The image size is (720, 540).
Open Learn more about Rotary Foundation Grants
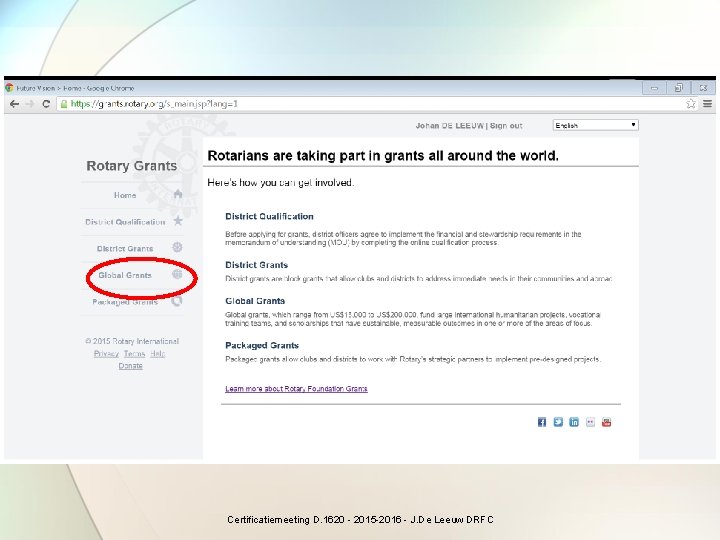click(x=296, y=388)
